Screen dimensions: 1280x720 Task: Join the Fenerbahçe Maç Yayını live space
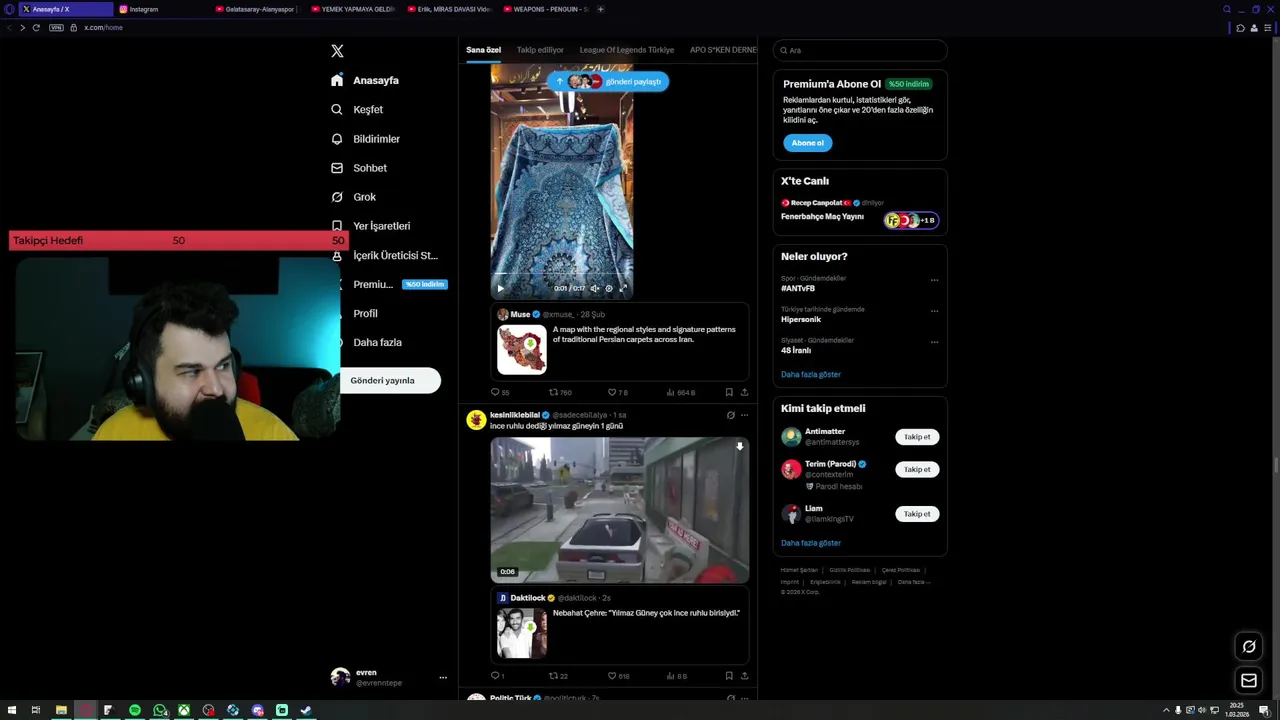[x=860, y=211]
